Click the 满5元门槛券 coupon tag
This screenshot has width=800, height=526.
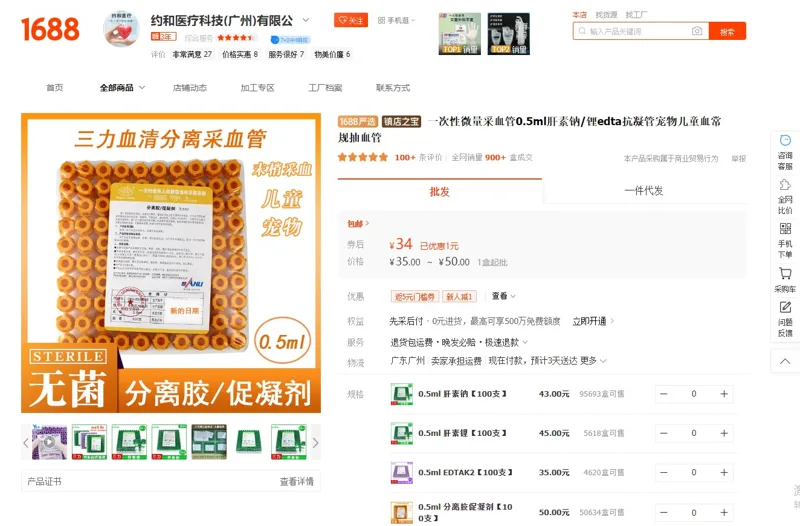pyautogui.click(x=414, y=296)
